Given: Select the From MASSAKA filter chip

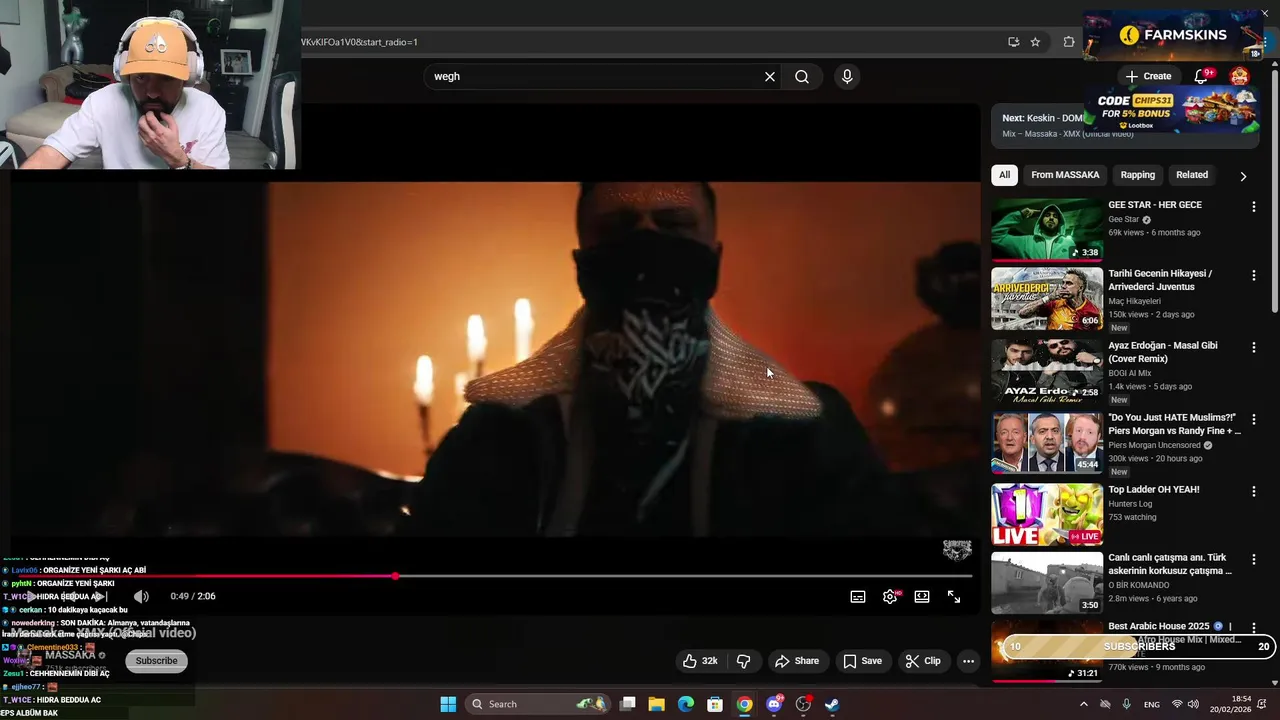Looking at the screenshot, I should [x=1065, y=175].
